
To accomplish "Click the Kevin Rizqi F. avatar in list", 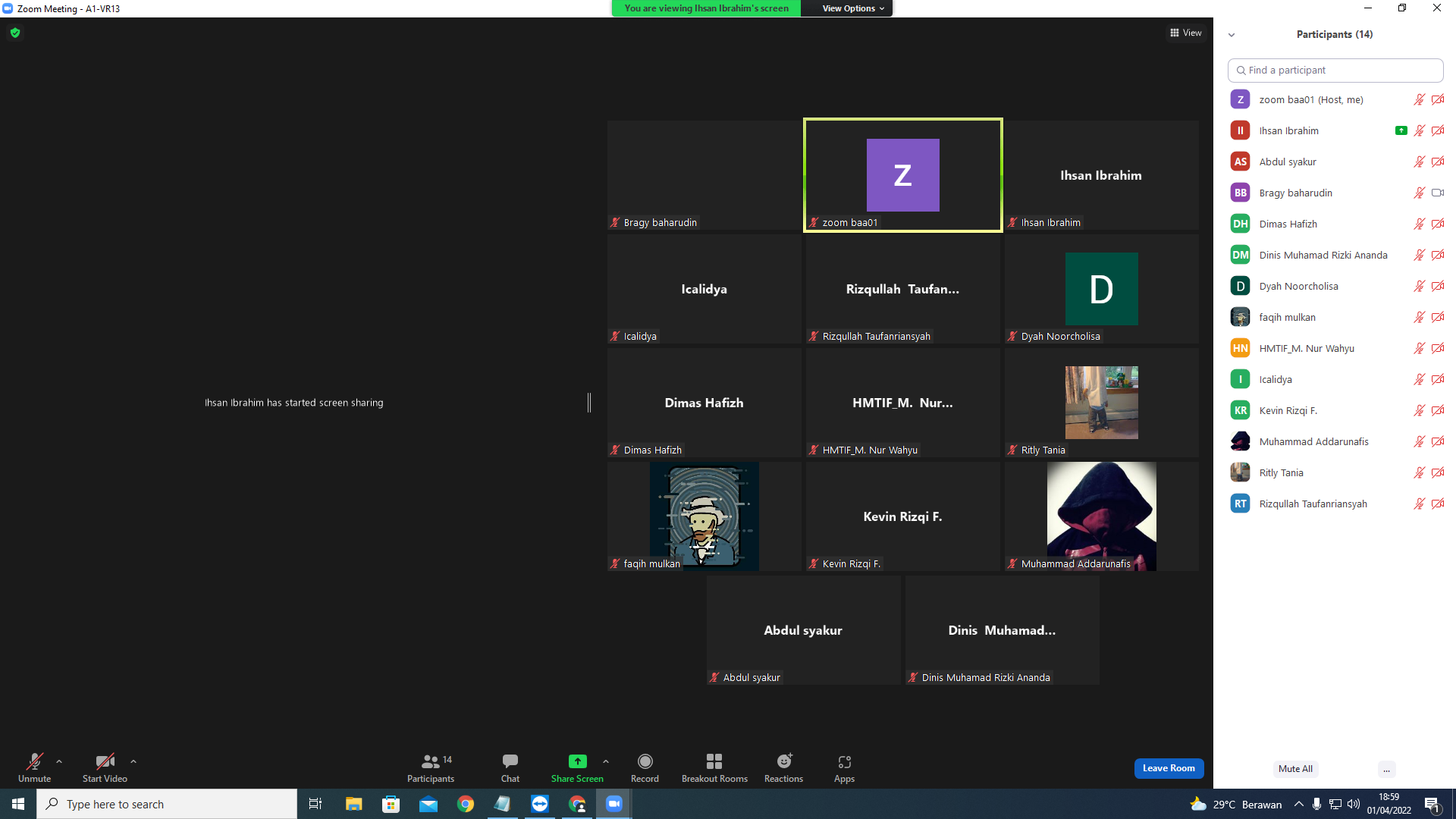I will 1240,410.
